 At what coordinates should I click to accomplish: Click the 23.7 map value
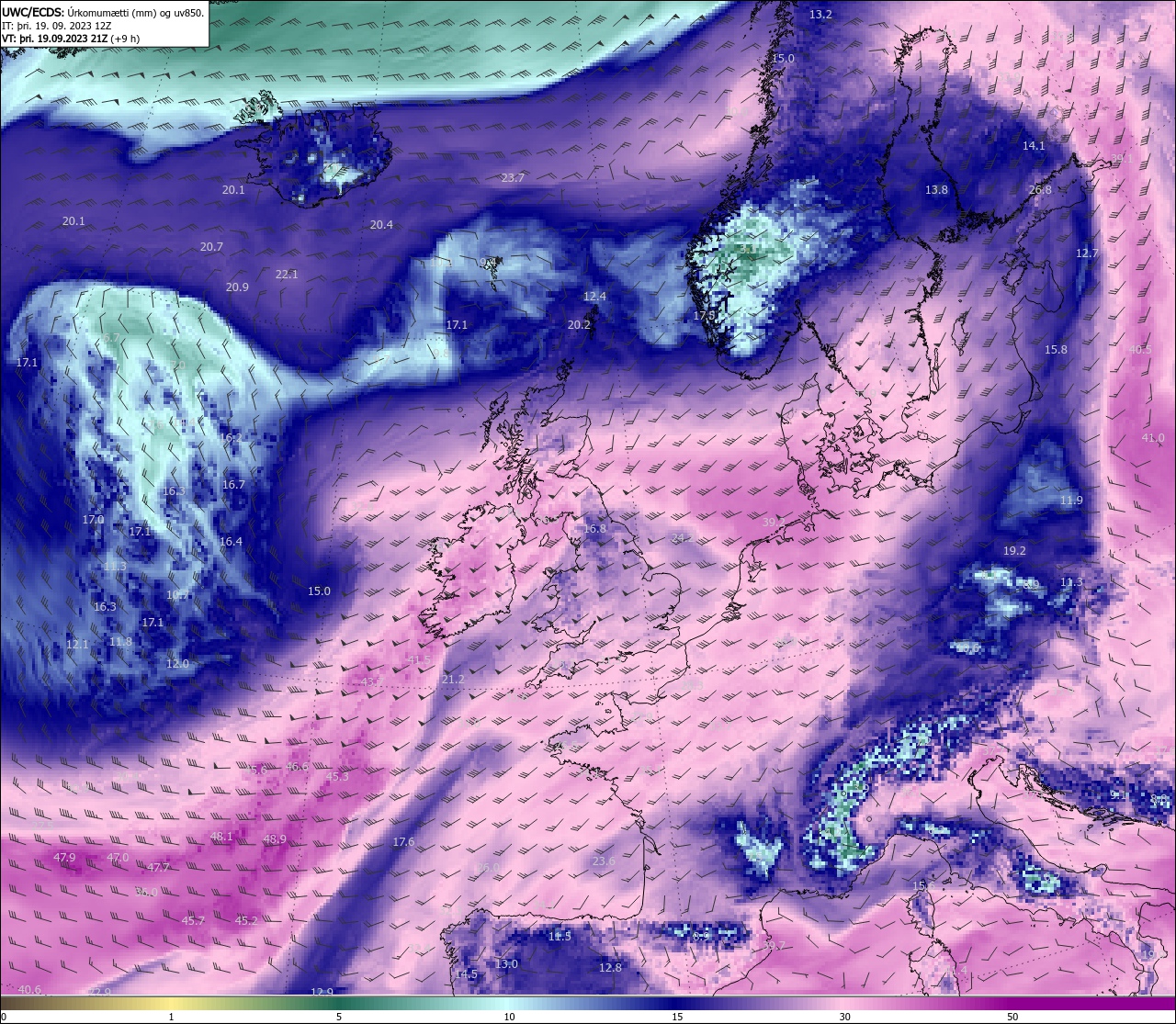tap(513, 178)
